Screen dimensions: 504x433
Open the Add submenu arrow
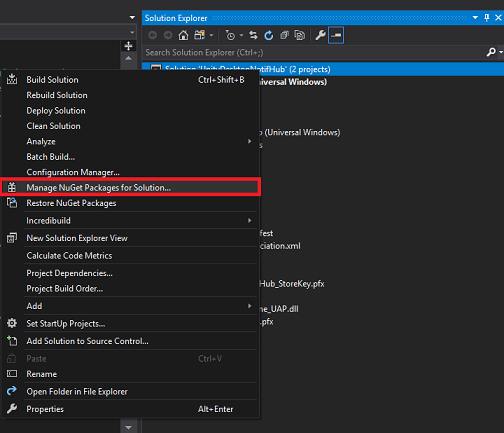coord(249,306)
